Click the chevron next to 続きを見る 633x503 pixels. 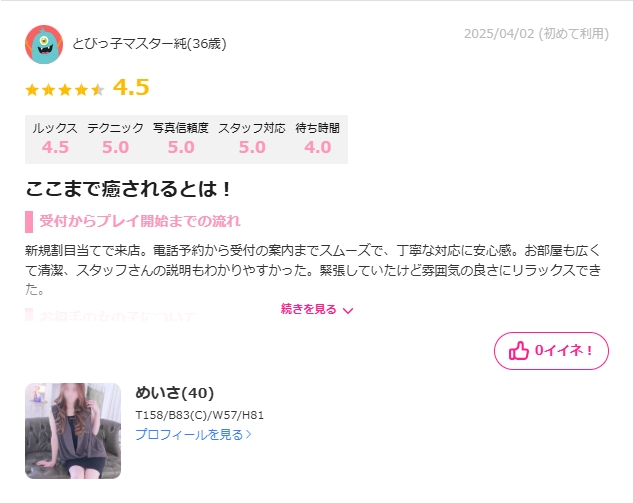click(348, 310)
